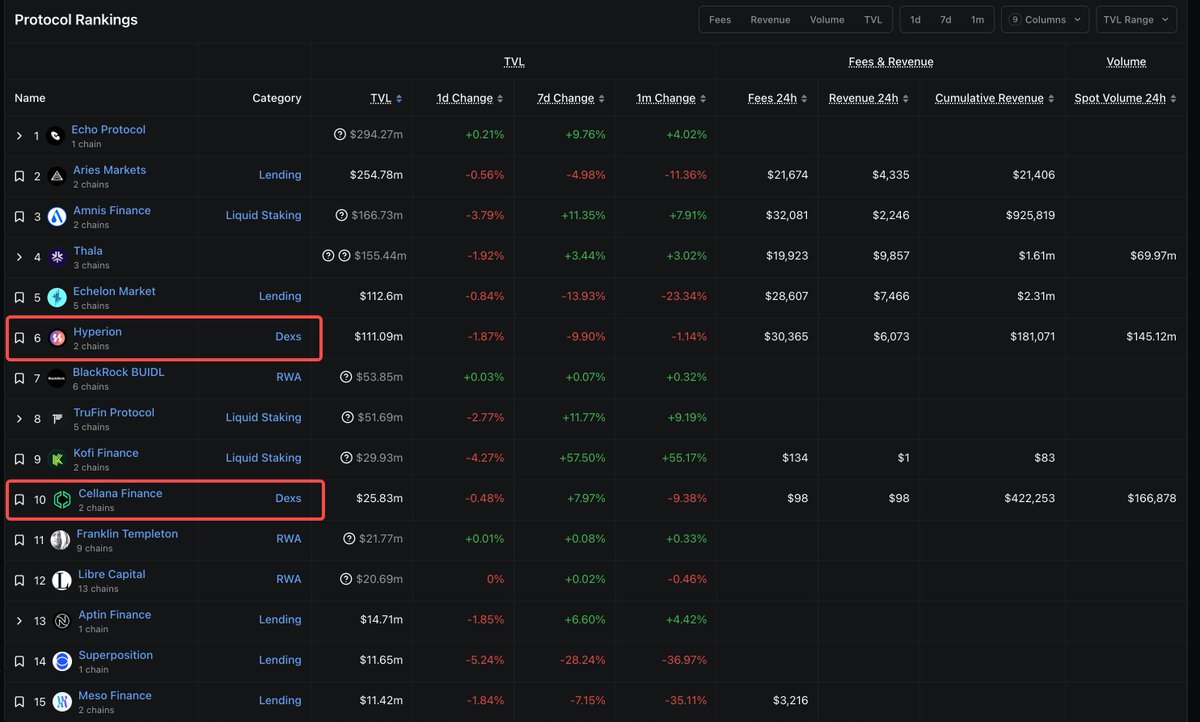Bookmark Amnis Finance row
The height and width of the screenshot is (722, 1200).
pos(19,217)
